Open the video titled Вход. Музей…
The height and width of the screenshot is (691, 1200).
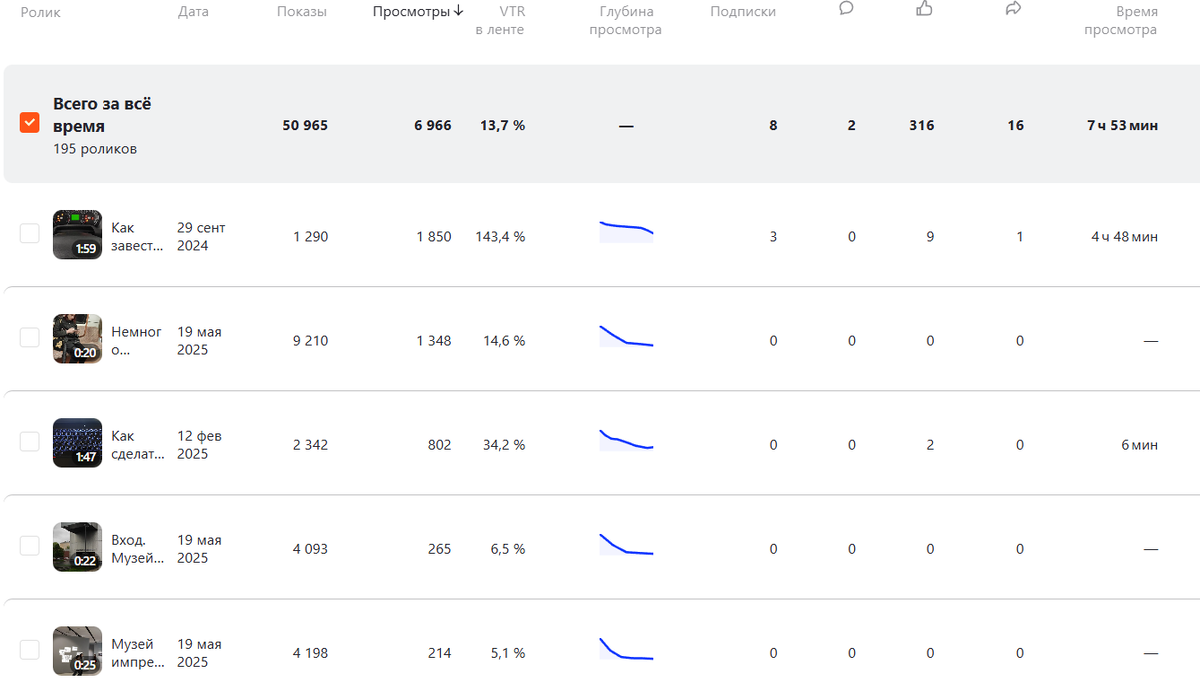(x=137, y=549)
